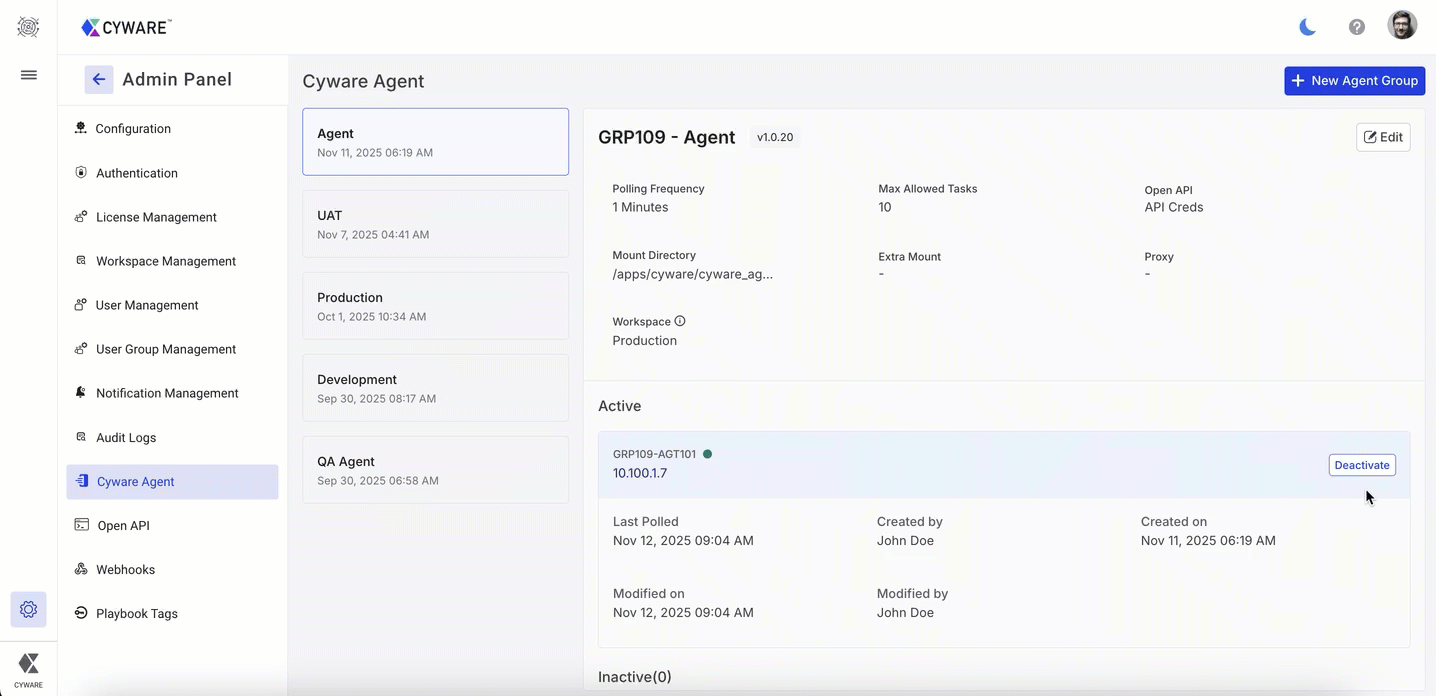
Task: Open the user profile avatar
Action: (x=1402, y=26)
